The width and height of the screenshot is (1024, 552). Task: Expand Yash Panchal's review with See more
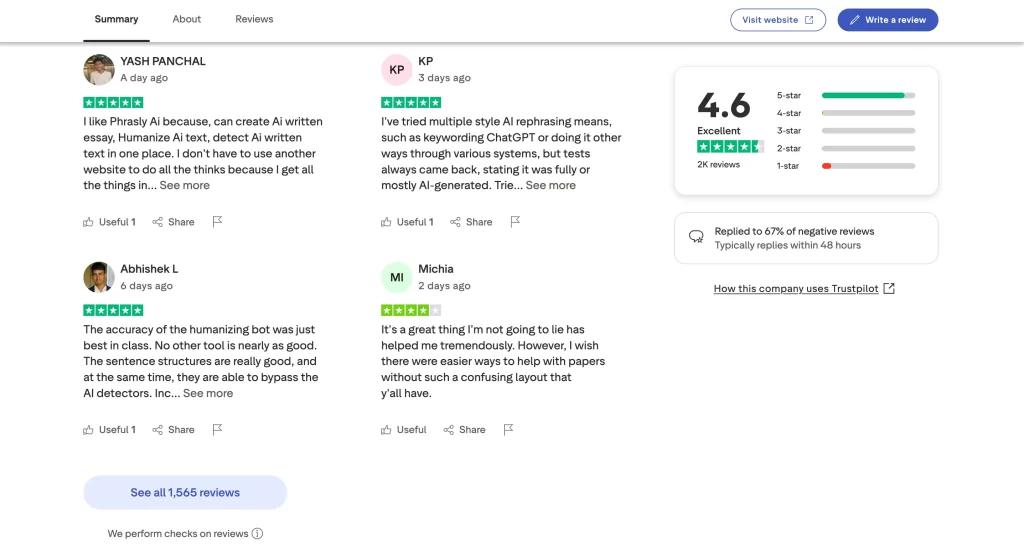(x=185, y=185)
